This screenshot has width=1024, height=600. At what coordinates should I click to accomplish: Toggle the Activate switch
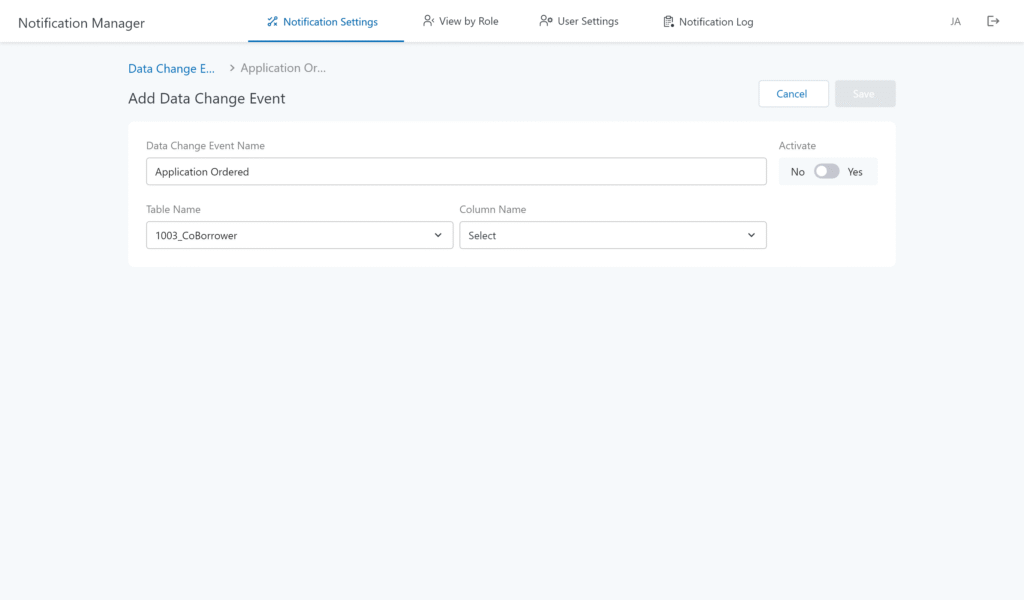pos(826,172)
